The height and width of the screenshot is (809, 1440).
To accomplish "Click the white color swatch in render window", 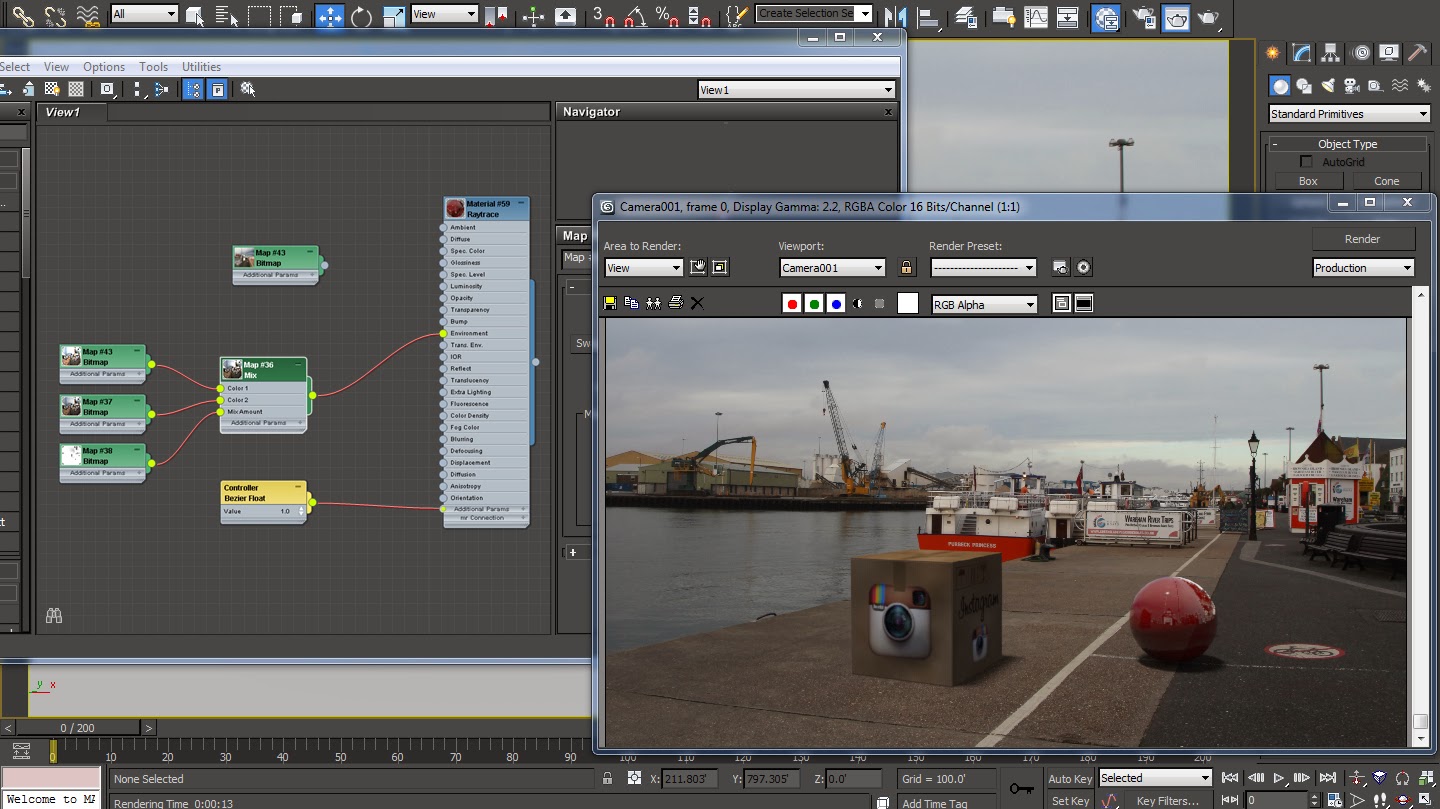I will point(907,304).
